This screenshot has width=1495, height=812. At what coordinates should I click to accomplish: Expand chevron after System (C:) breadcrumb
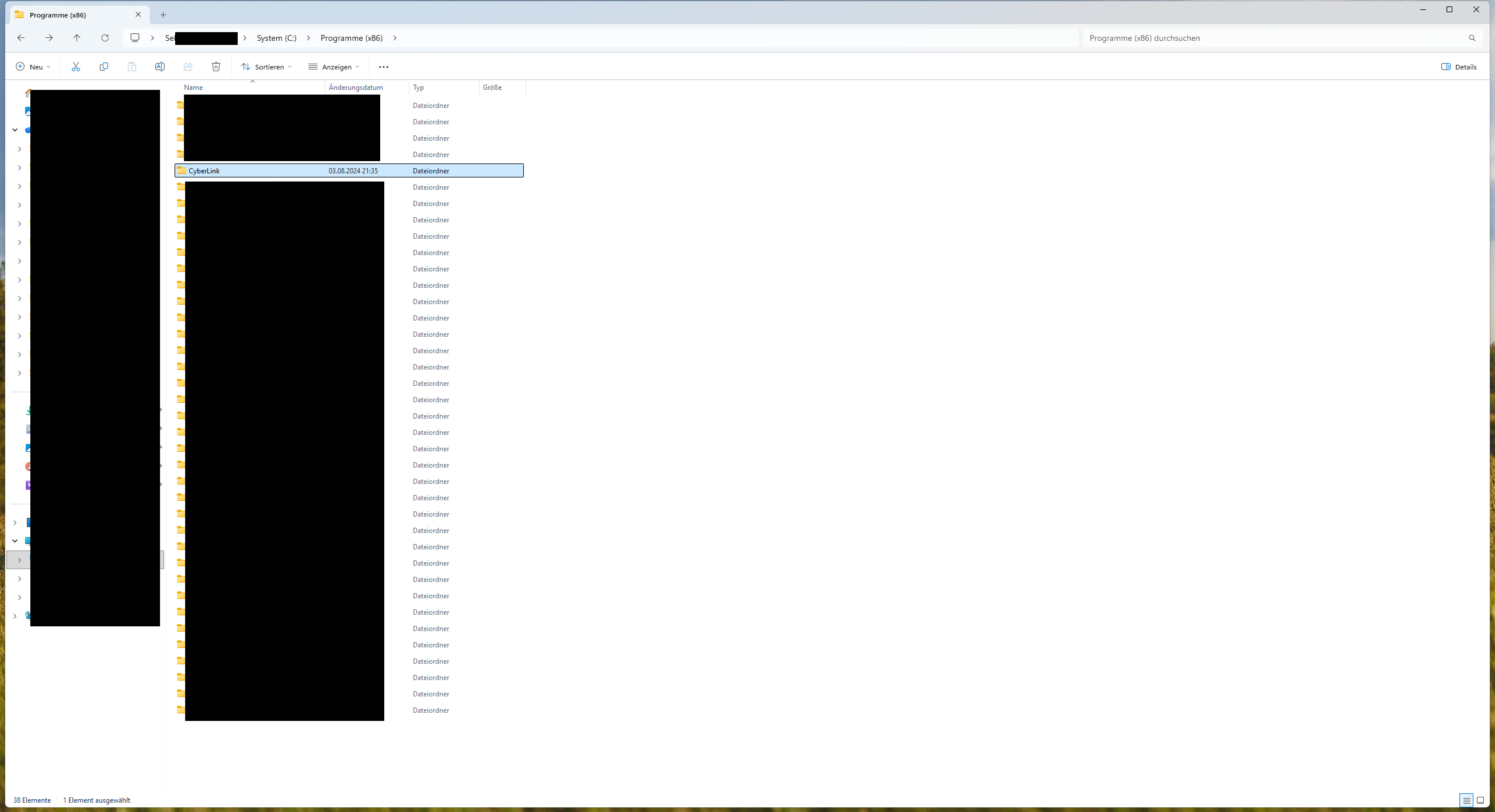[x=308, y=38]
